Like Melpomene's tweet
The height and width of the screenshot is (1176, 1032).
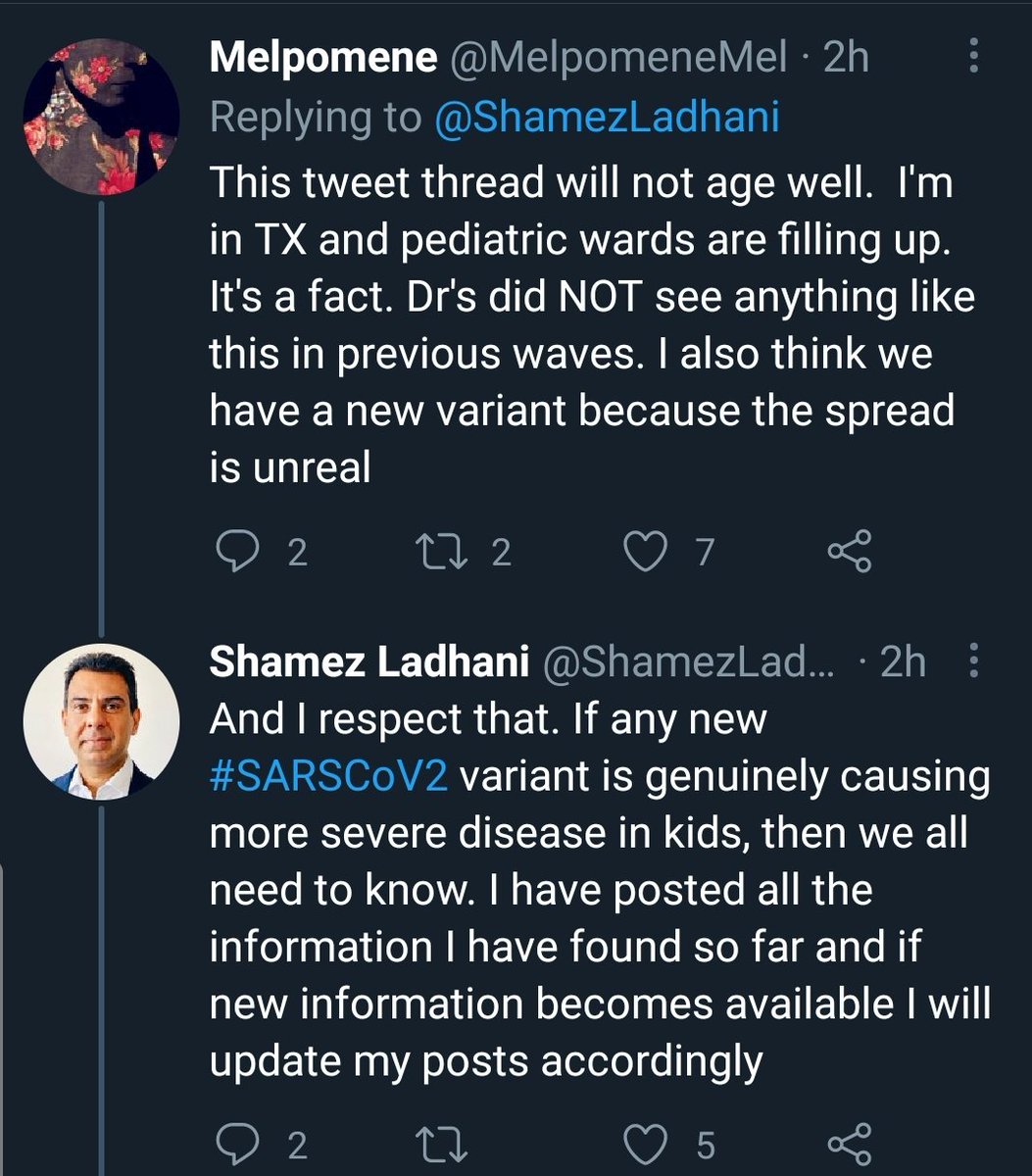pos(645,554)
